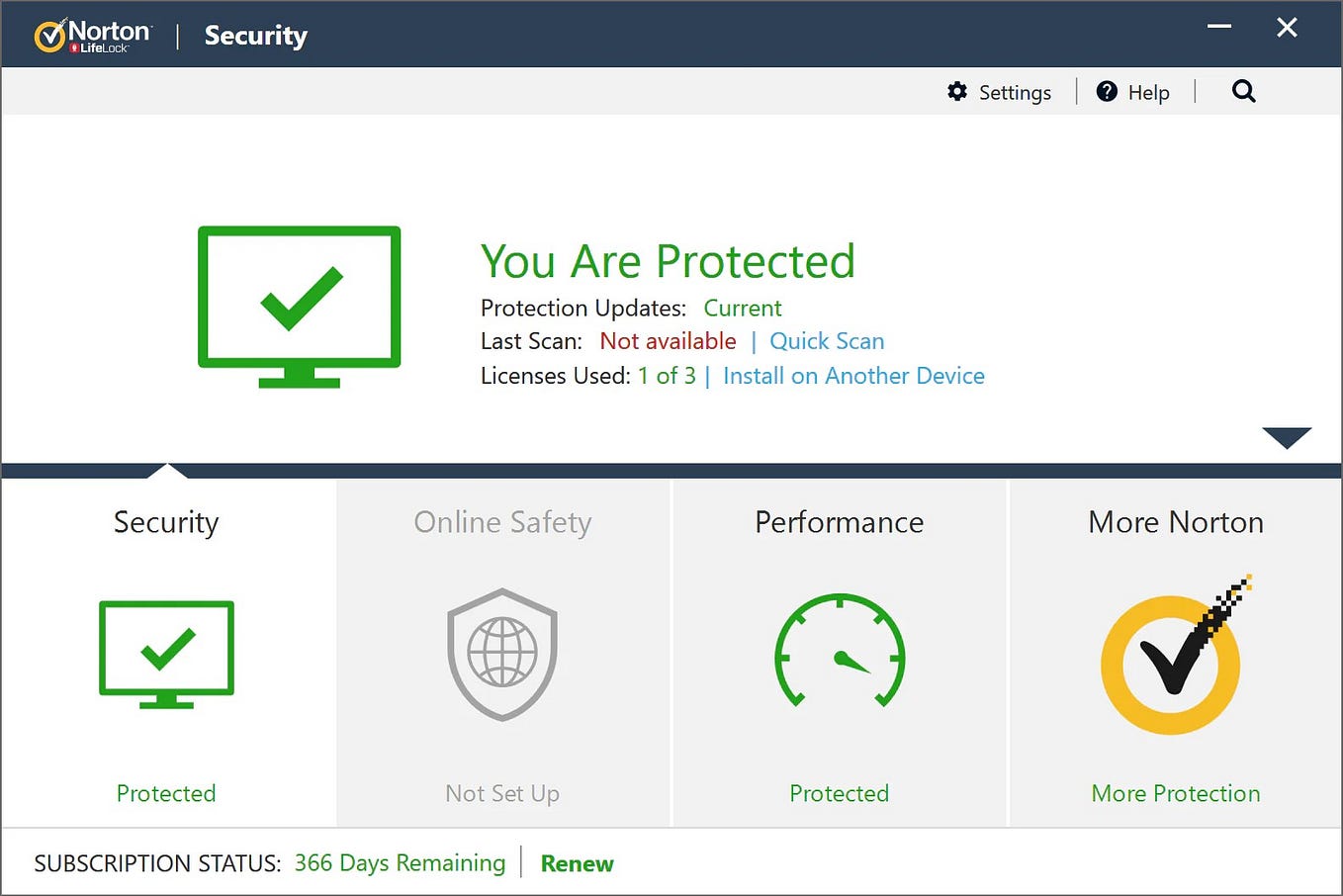The width and height of the screenshot is (1343, 896).
Task: Click the Renew link
Action: [577, 862]
